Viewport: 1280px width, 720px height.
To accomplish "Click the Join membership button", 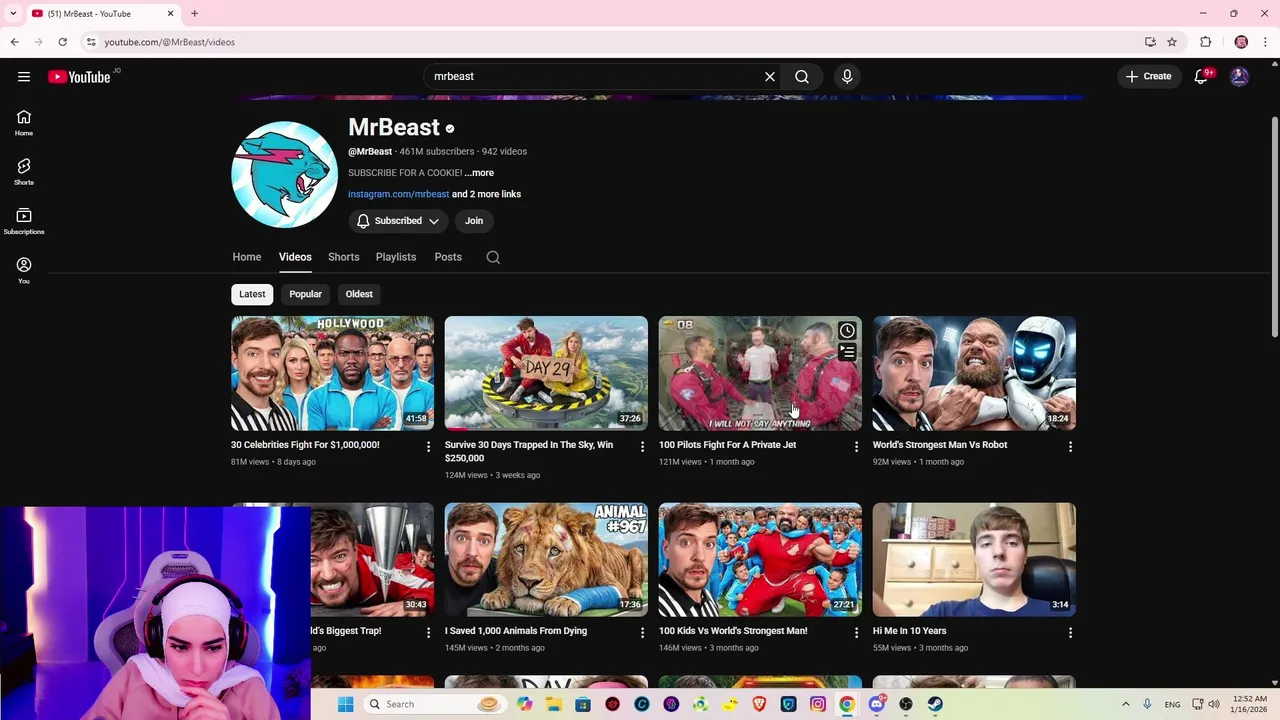I will pyautogui.click(x=474, y=221).
